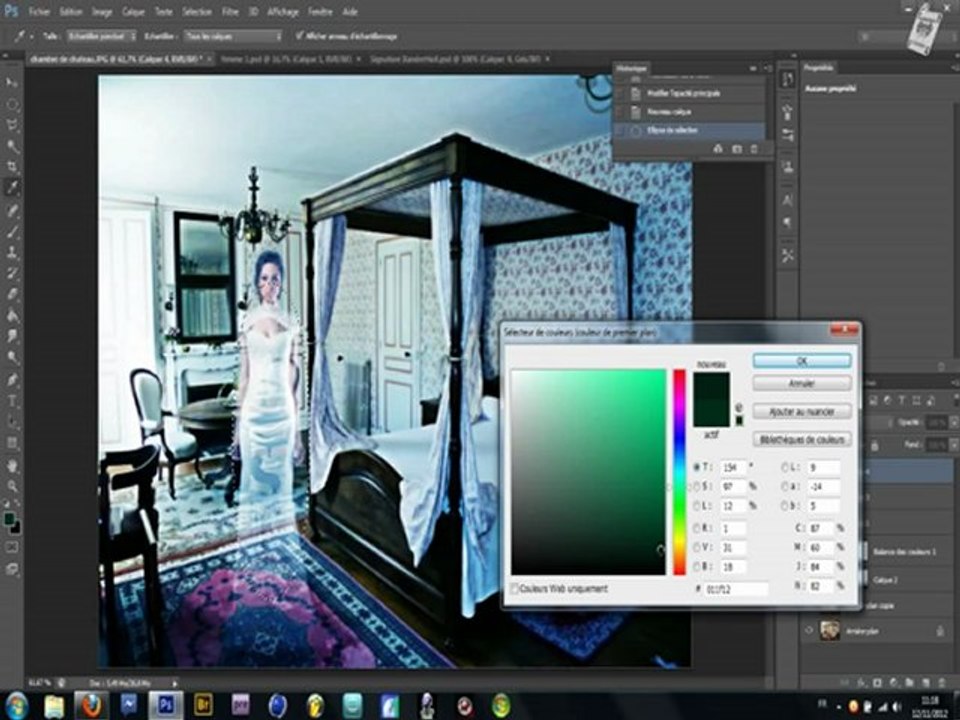Select the B (blue) radio button
This screenshot has width=960, height=720.
(697, 567)
